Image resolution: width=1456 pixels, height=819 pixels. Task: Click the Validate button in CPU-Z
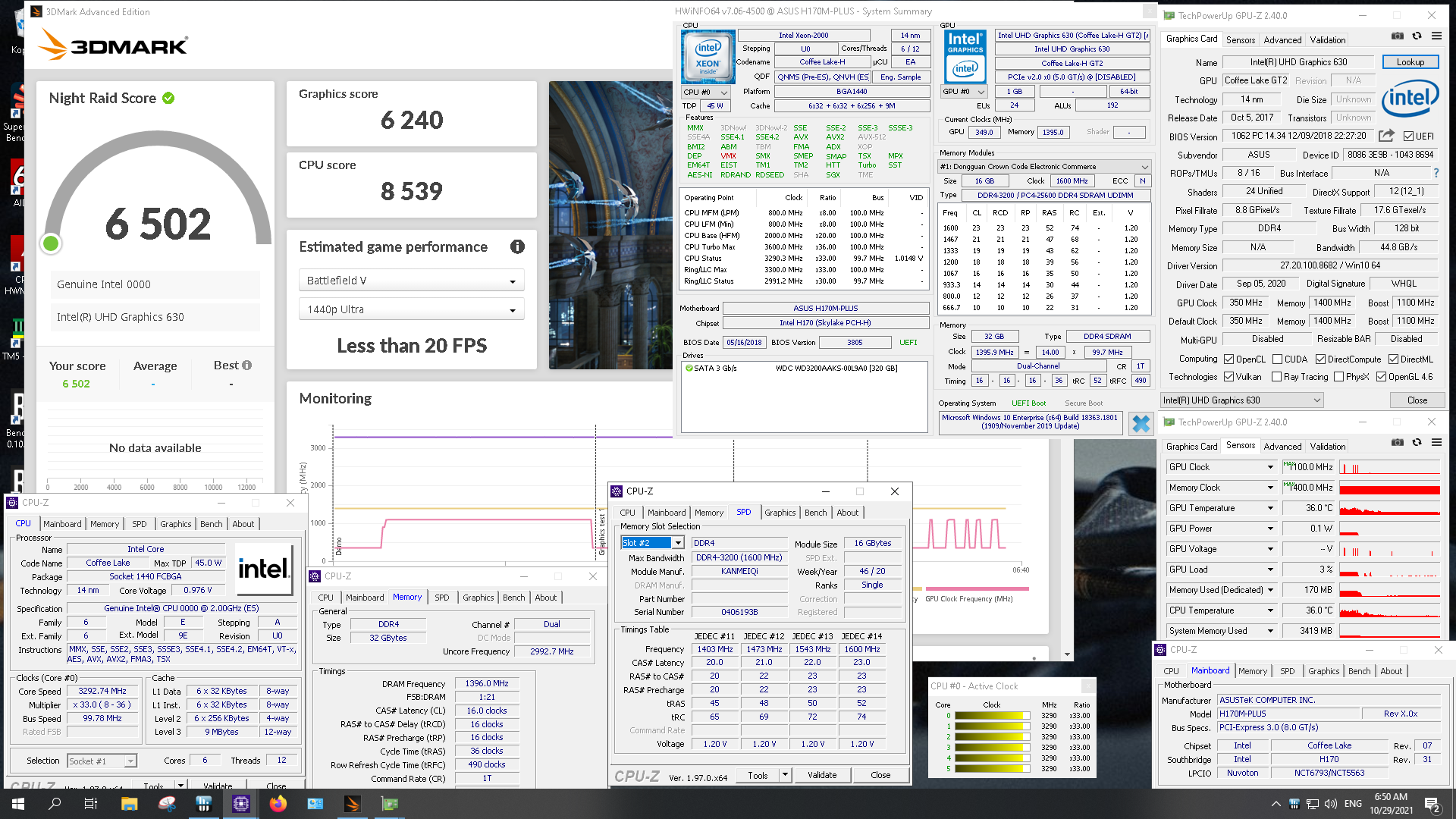coord(821,775)
